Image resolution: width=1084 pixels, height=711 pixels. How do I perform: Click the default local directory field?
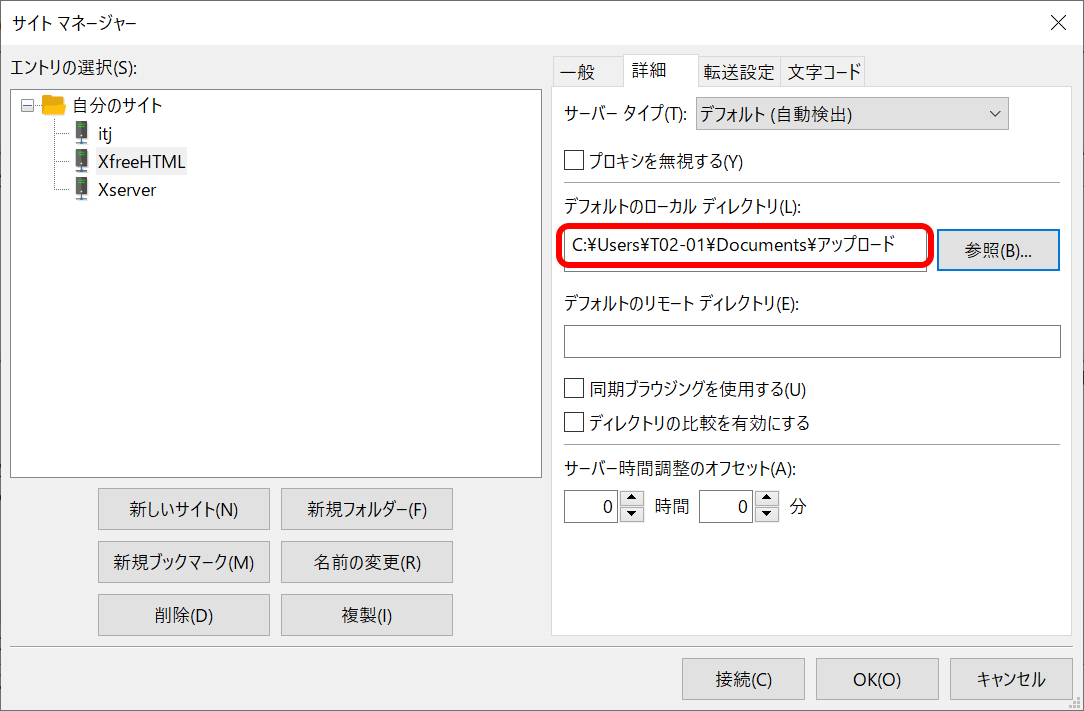pyautogui.click(x=745, y=247)
